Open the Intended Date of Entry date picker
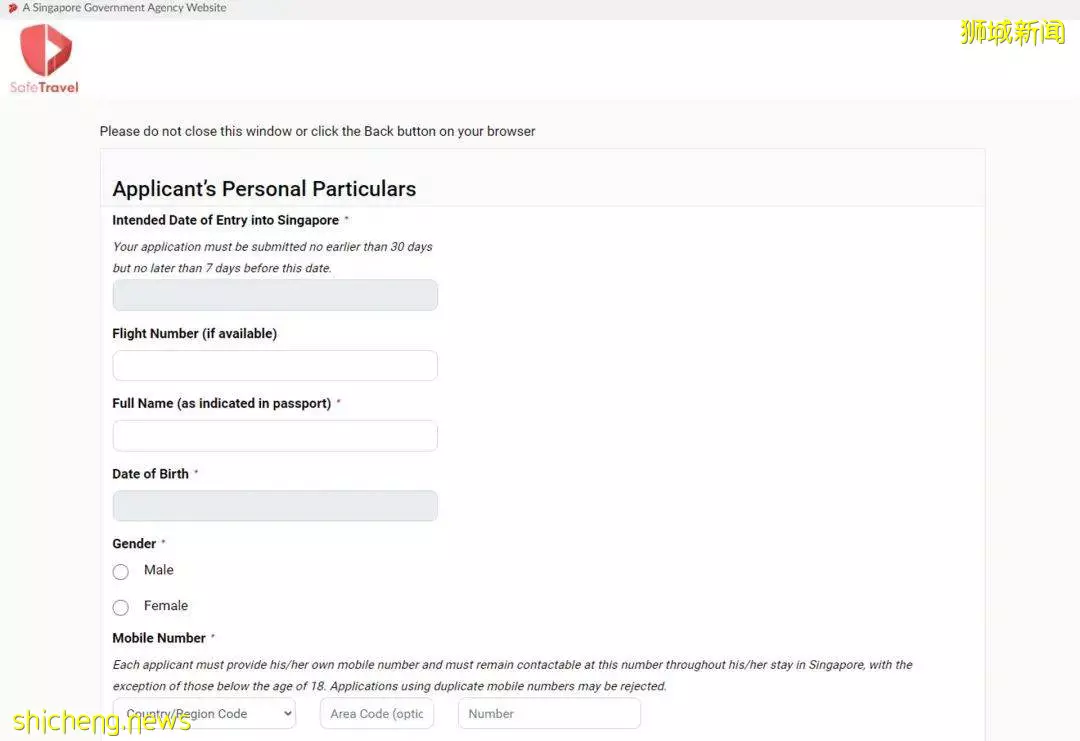Image resolution: width=1080 pixels, height=741 pixels. pyautogui.click(x=275, y=295)
